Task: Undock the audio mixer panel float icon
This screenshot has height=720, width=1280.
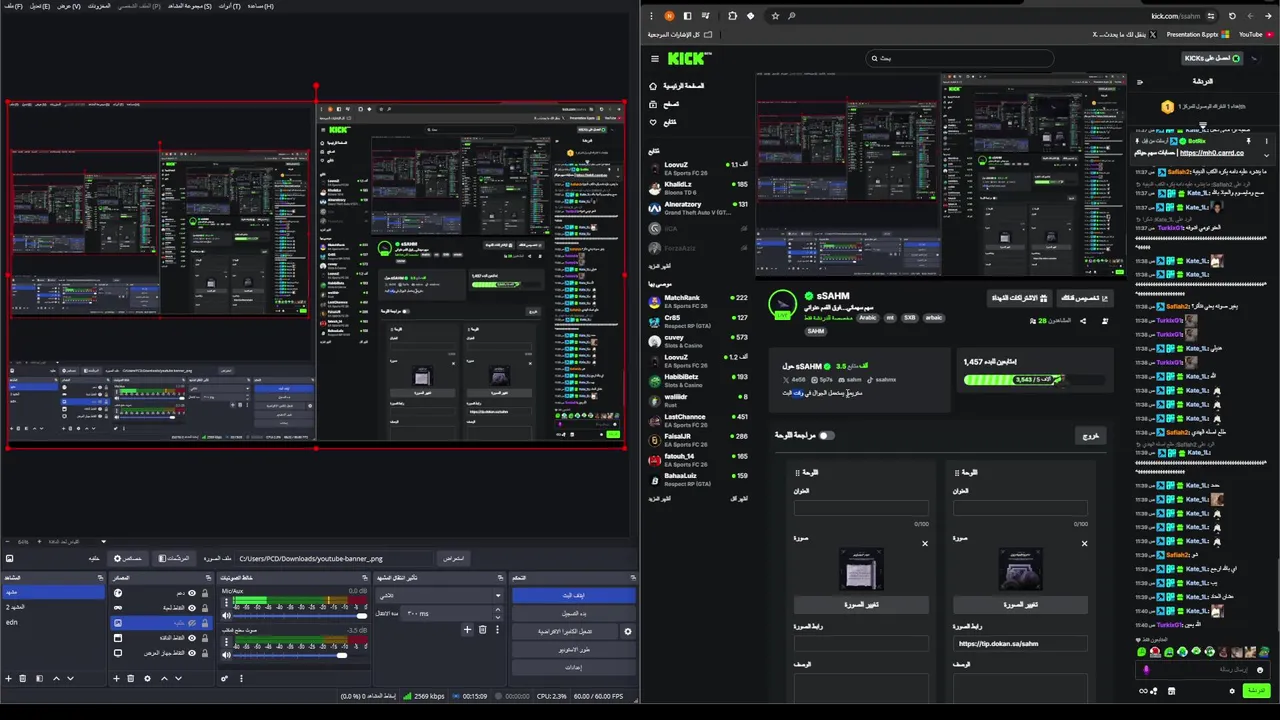Action: coord(364,577)
